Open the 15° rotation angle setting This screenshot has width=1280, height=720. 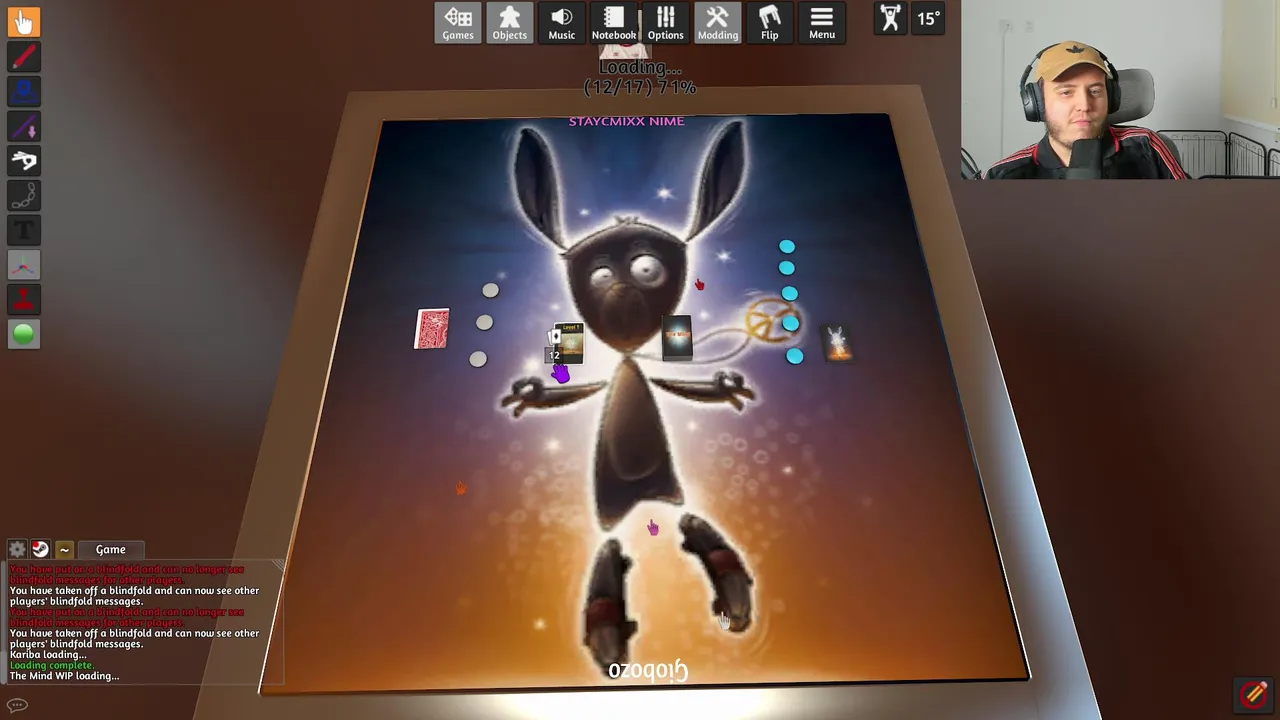coord(929,18)
